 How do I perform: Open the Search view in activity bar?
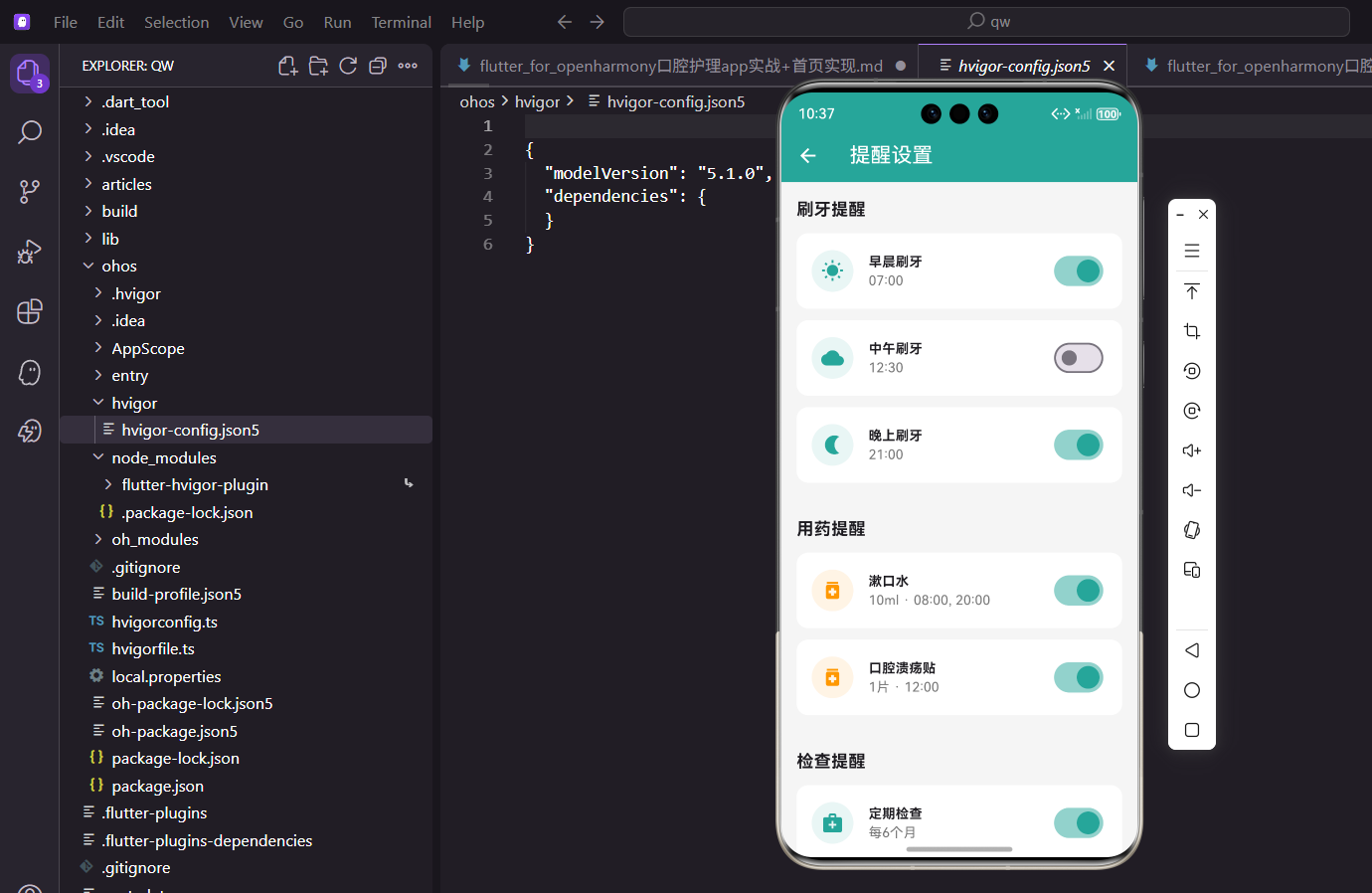(x=30, y=132)
